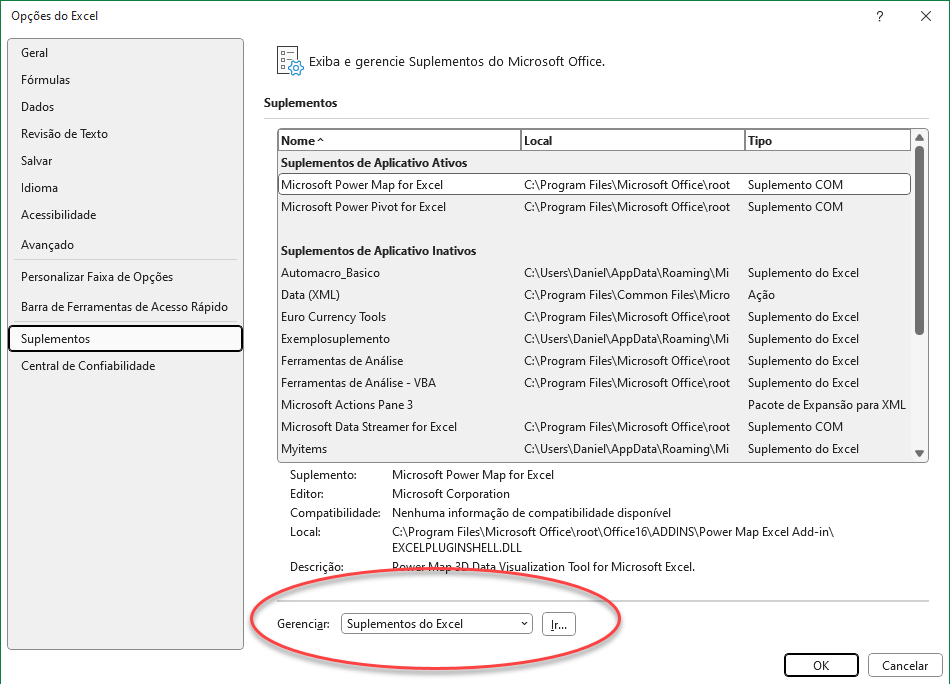
Task: Click the Local column header
Action: pyautogui.click(x=633, y=141)
